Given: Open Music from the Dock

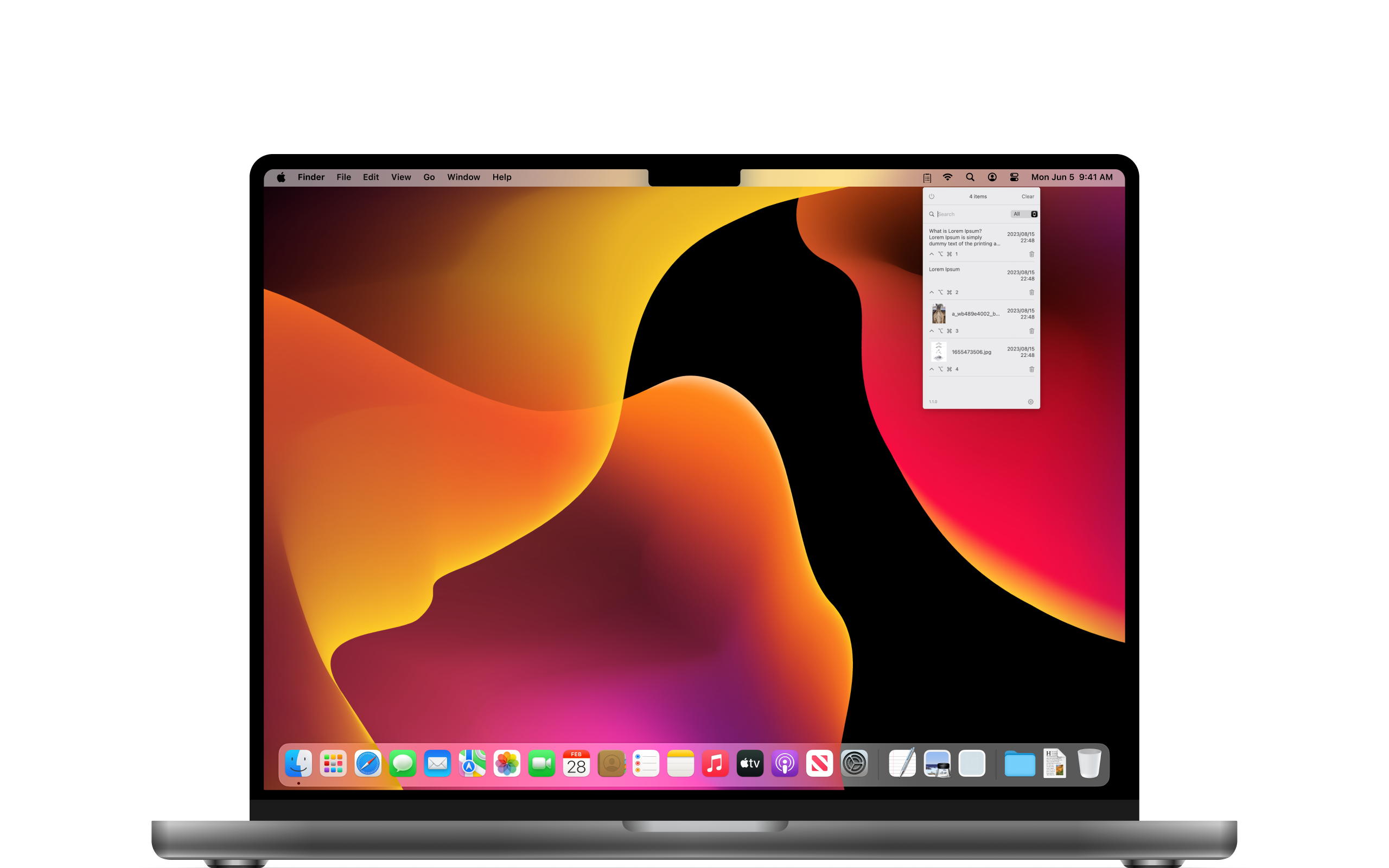Looking at the screenshot, I should click(x=715, y=763).
